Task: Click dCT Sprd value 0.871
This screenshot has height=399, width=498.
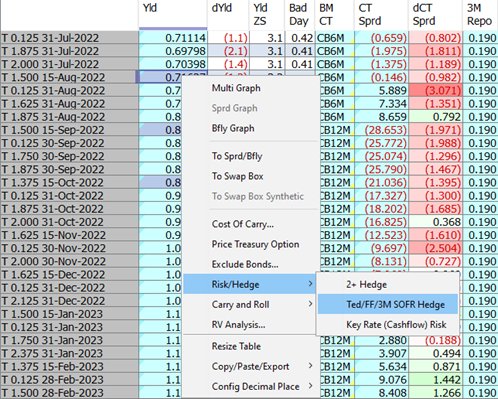Action: pos(436,366)
